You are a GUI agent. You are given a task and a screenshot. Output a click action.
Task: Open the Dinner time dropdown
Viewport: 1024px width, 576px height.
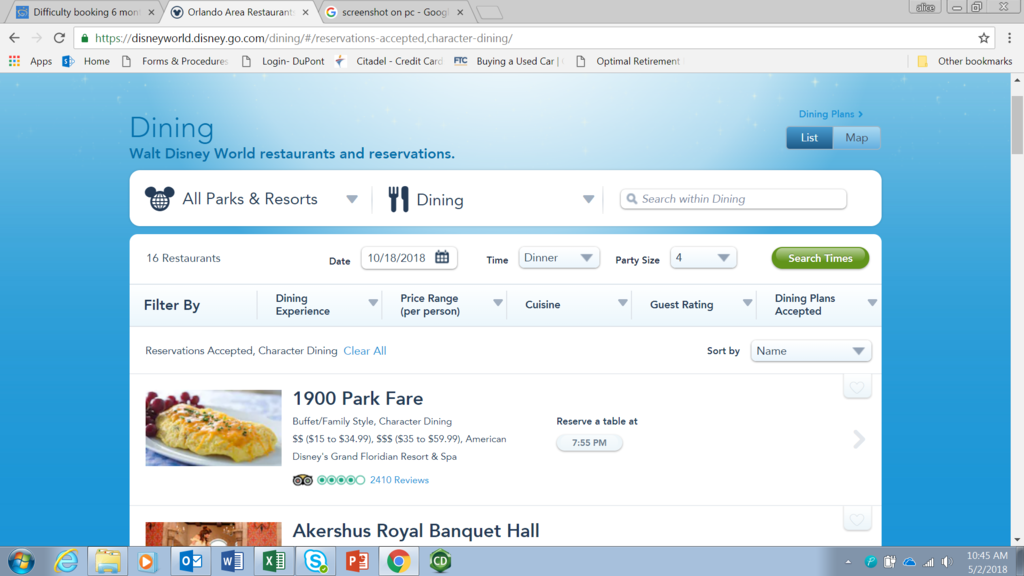(x=558, y=258)
